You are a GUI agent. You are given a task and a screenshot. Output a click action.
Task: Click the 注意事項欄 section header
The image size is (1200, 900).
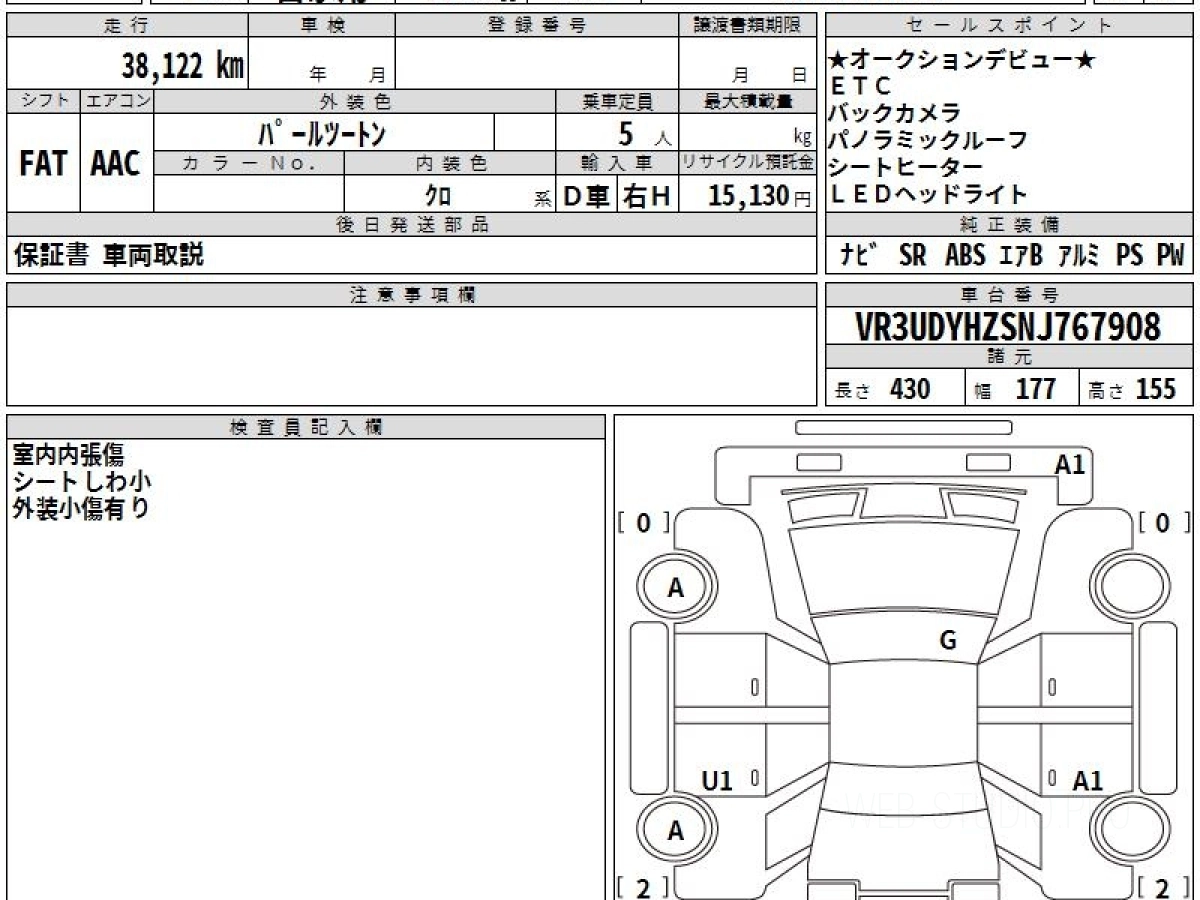[x=411, y=295]
